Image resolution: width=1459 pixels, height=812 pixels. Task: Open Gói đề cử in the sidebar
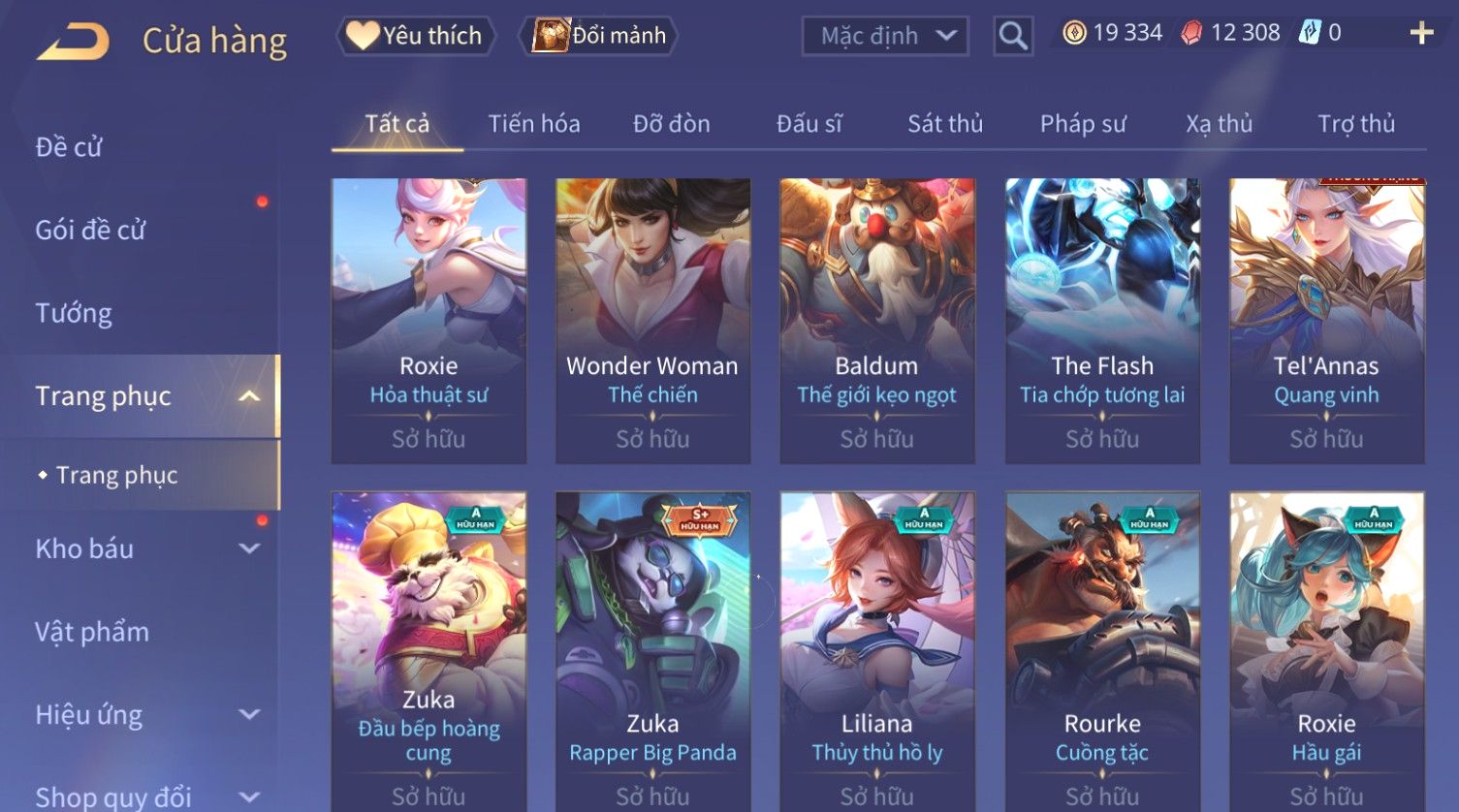pyautogui.click(x=90, y=231)
